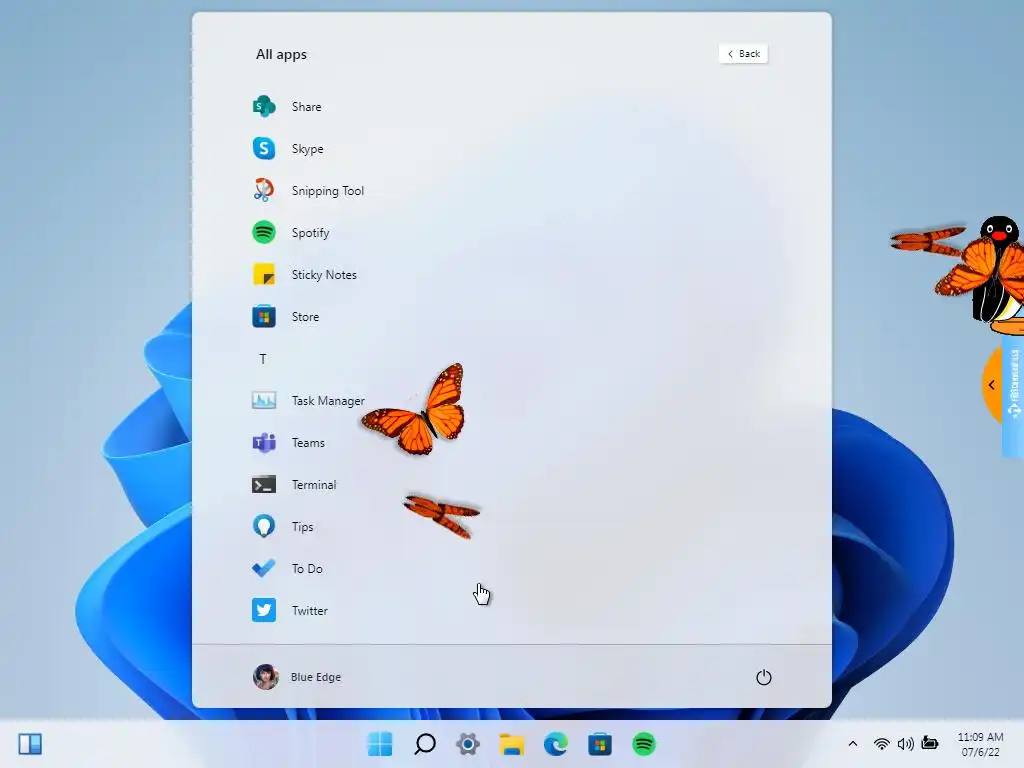Viewport: 1024px width, 768px height.
Task: Select the Terminal label text
Action: 314,485
